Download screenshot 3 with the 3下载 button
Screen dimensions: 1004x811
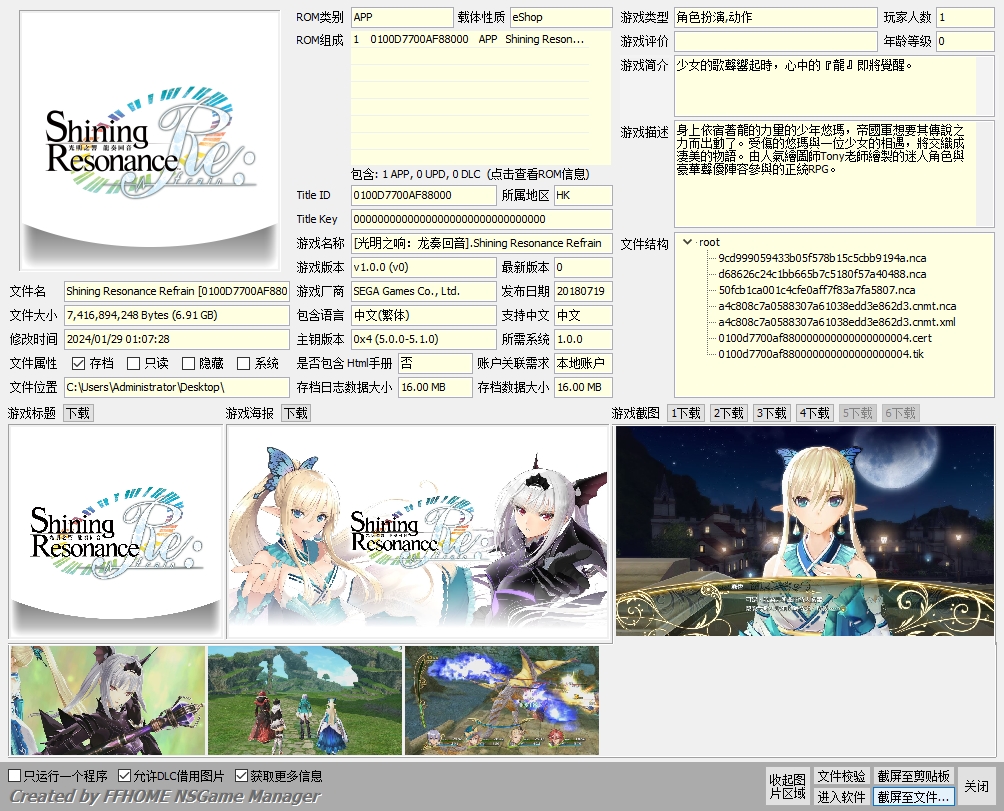(771, 413)
